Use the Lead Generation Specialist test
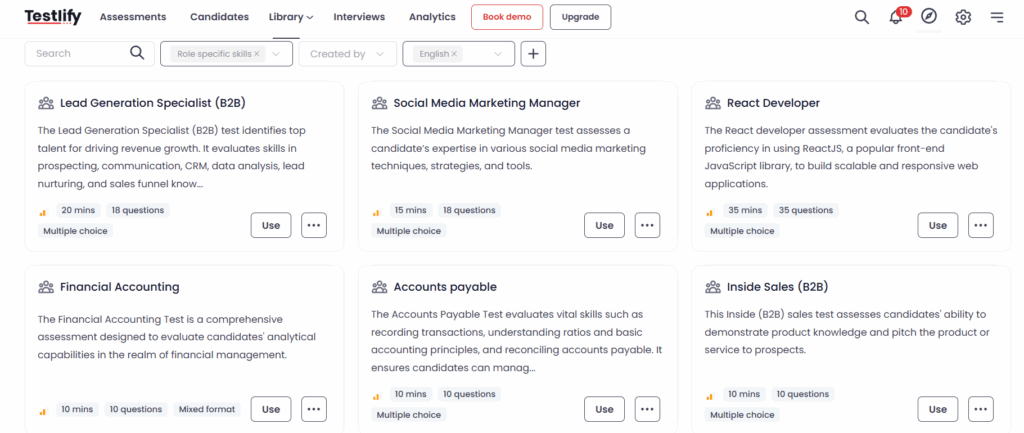The width and height of the screenshot is (1024, 433). click(x=271, y=225)
